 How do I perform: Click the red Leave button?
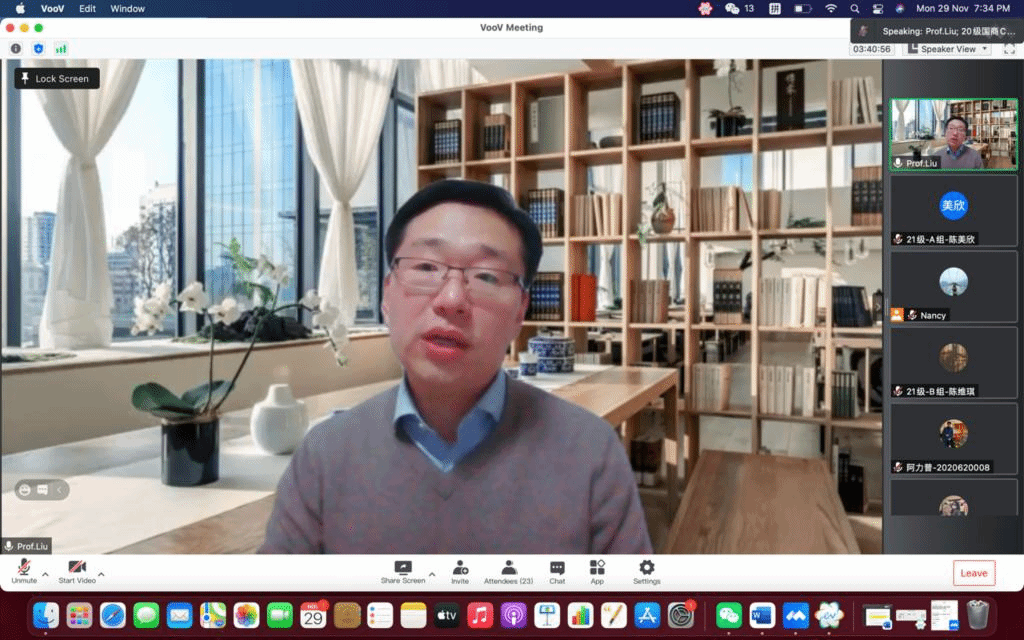pyautogui.click(x=973, y=573)
